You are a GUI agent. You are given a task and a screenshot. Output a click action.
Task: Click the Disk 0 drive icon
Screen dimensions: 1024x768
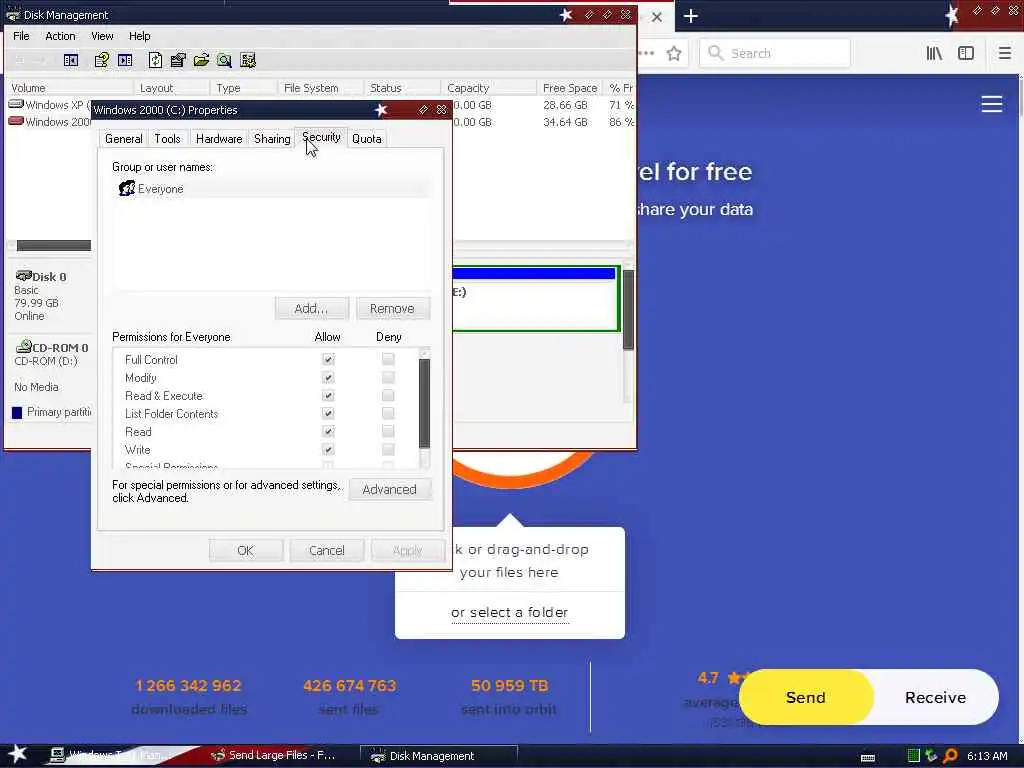point(24,276)
